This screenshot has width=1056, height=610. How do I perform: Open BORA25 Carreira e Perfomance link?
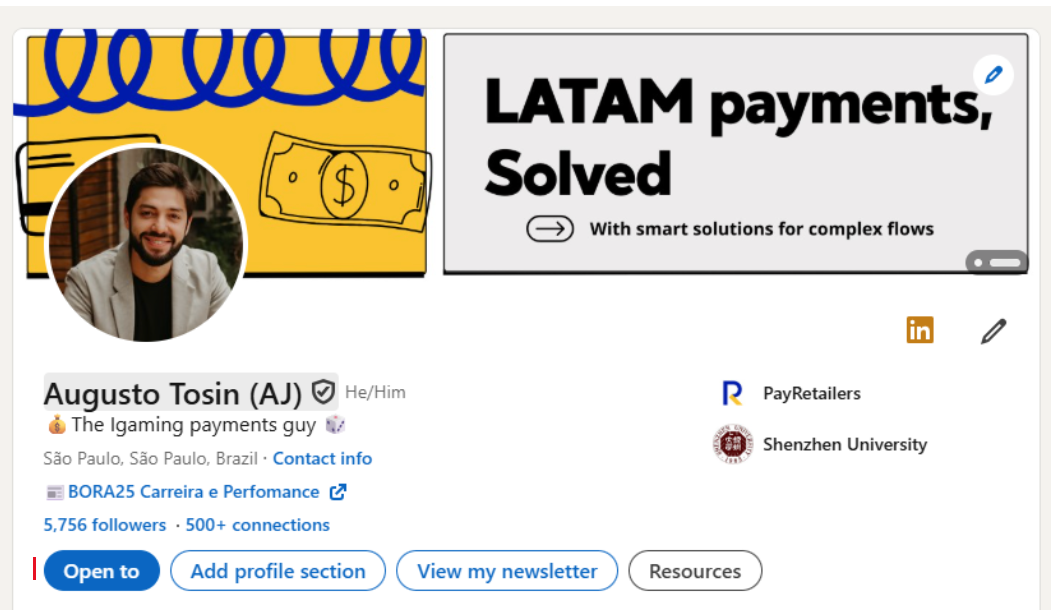[x=194, y=492]
